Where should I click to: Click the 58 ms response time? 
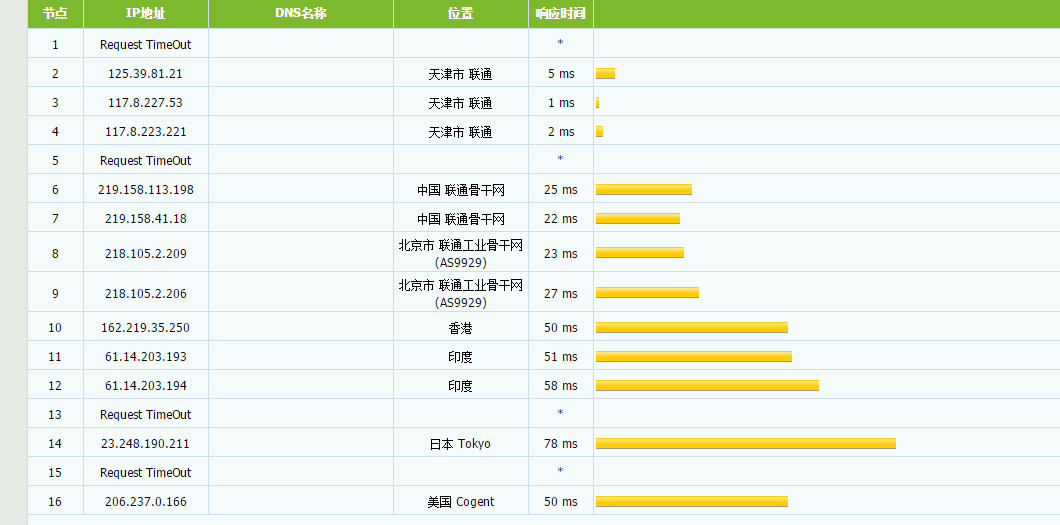(x=561, y=386)
